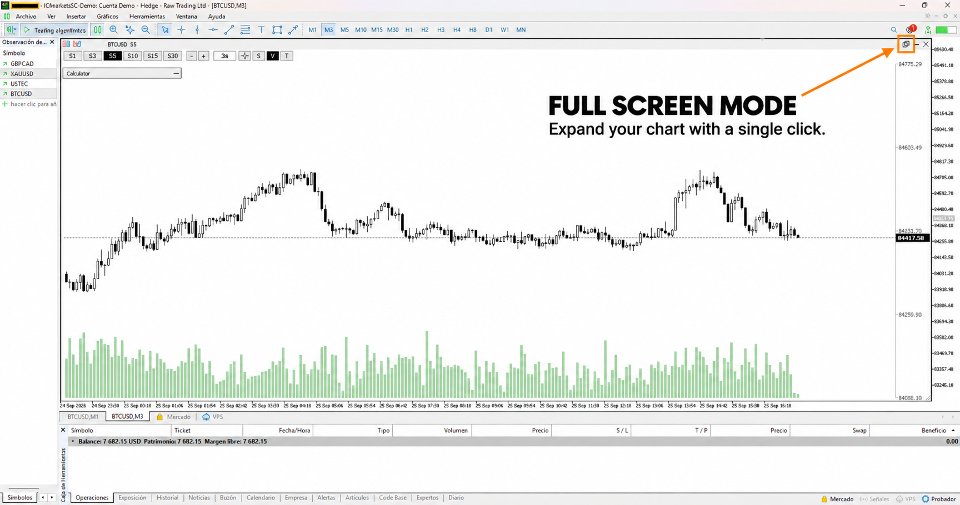
Task: Click the auto-scroll chart icon
Action: pos(130,29)
